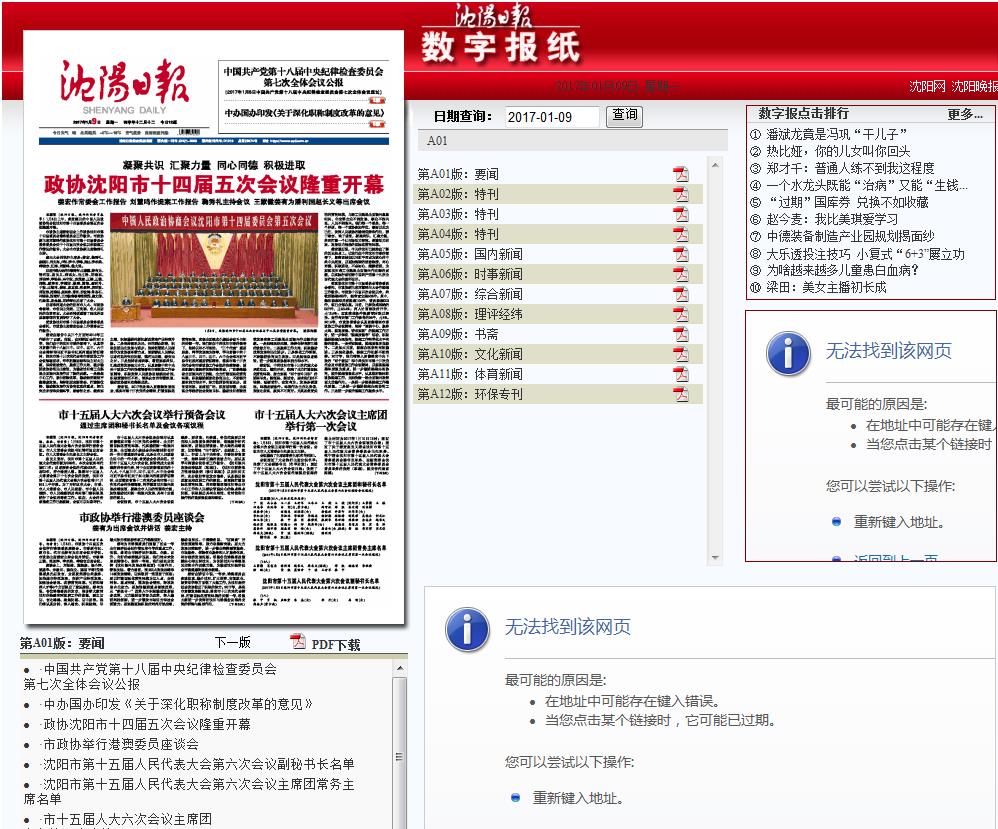This screenshot has height=829, width=998.
Task: Open 第A09版：书斋 page link
Action: (458, 334)
